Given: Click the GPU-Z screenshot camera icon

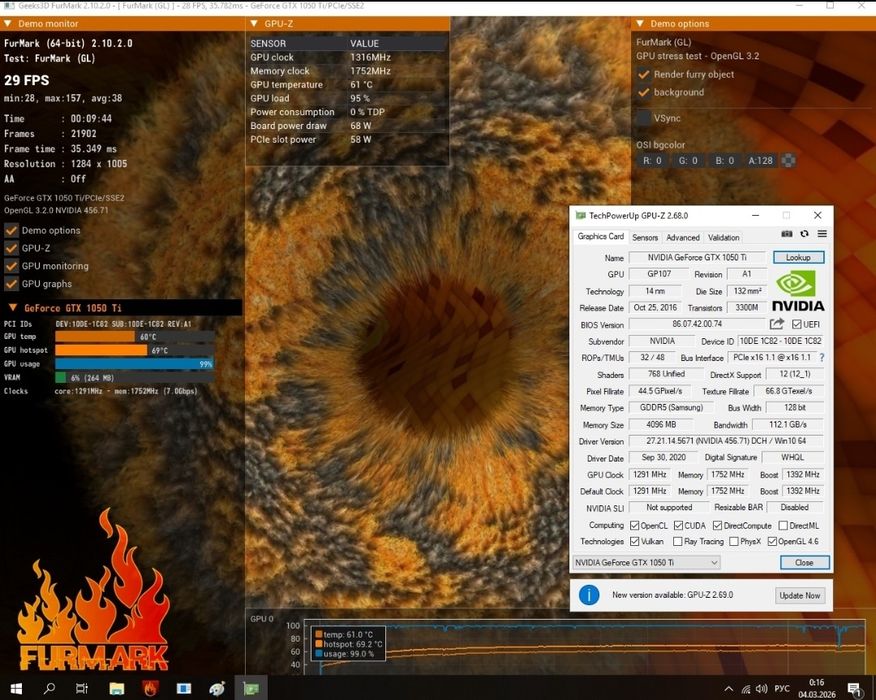Looking at the screenshot, I should click(787, 234).
